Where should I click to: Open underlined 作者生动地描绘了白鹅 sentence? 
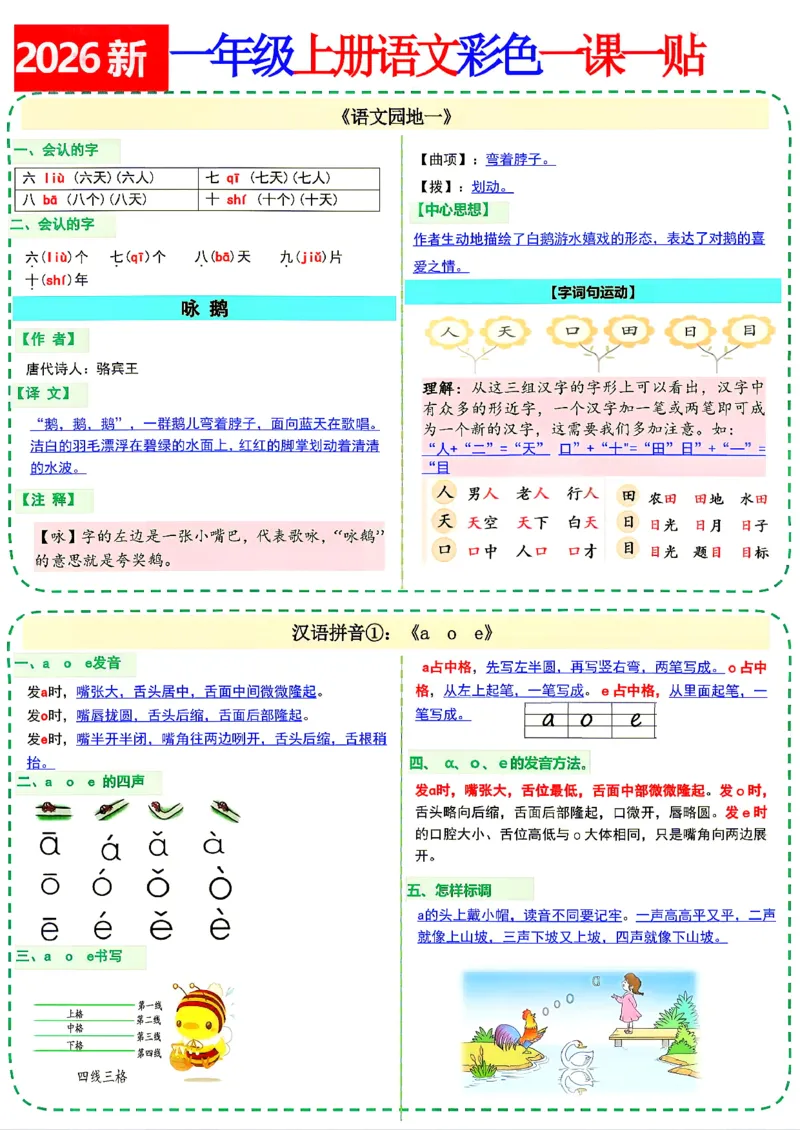(x=588, y=252)
